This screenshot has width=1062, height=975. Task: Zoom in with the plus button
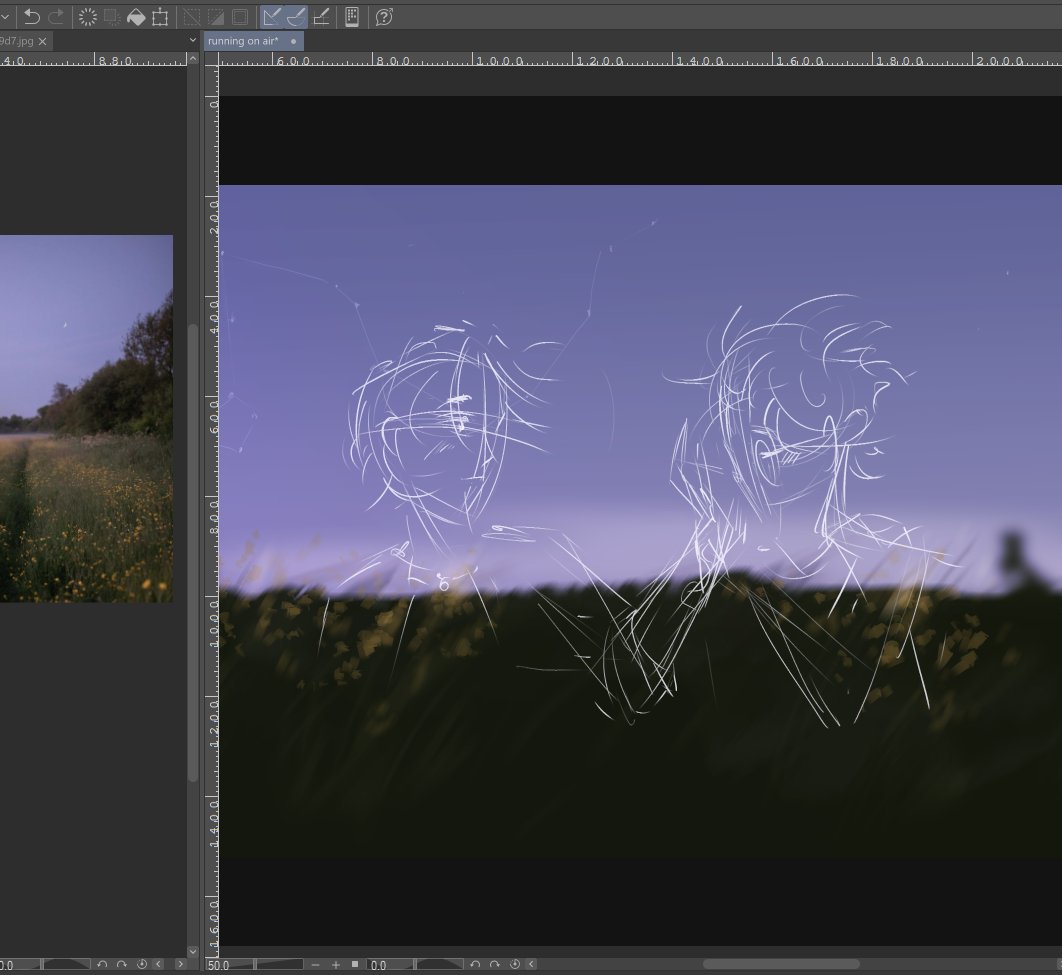[x=336, y=964]
